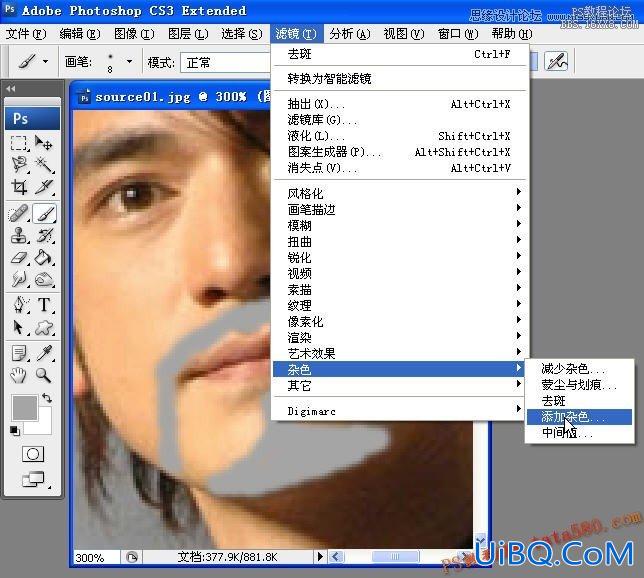
Task: Choose 减少杂色... from the submenu
Action: [x=580, y=368]
